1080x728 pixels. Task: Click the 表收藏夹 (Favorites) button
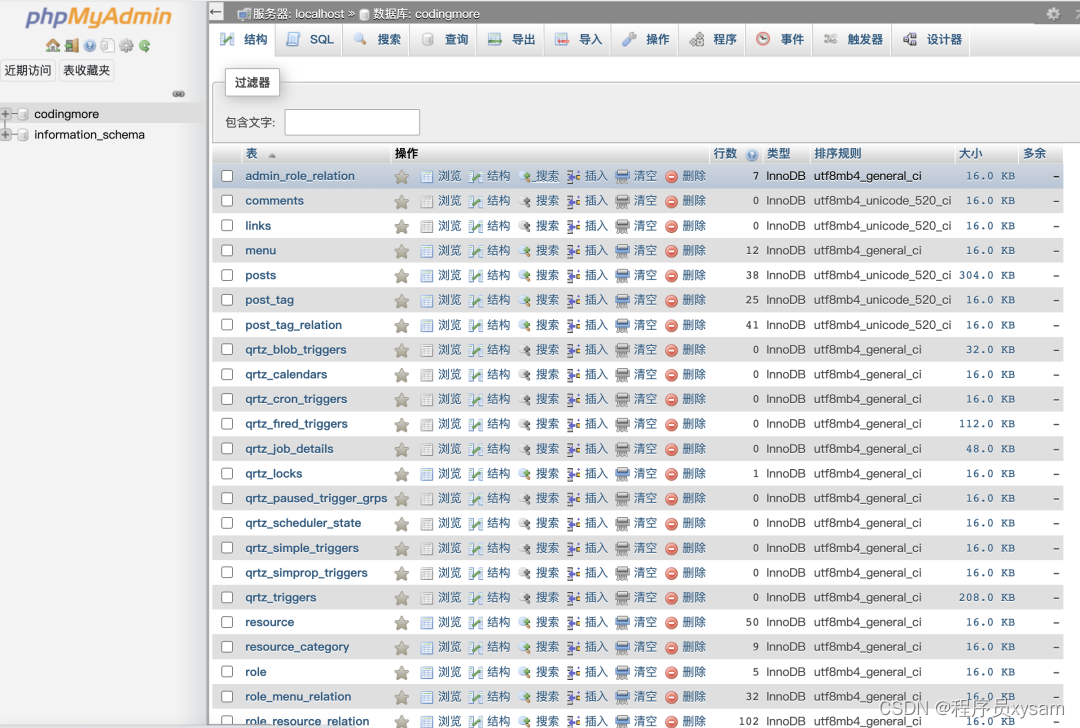point(87,70)
